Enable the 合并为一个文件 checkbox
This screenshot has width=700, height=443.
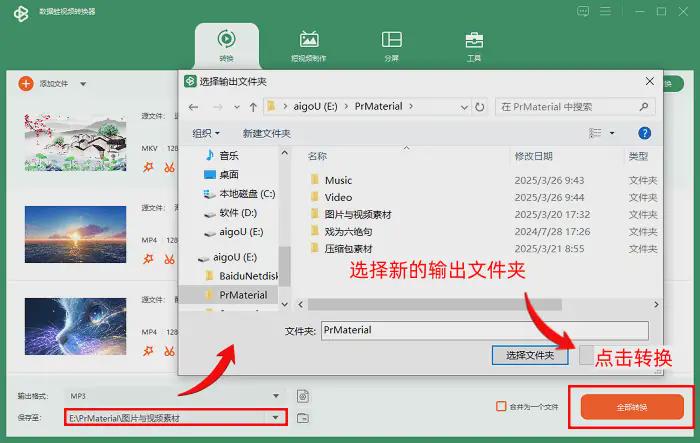(502, 406)
